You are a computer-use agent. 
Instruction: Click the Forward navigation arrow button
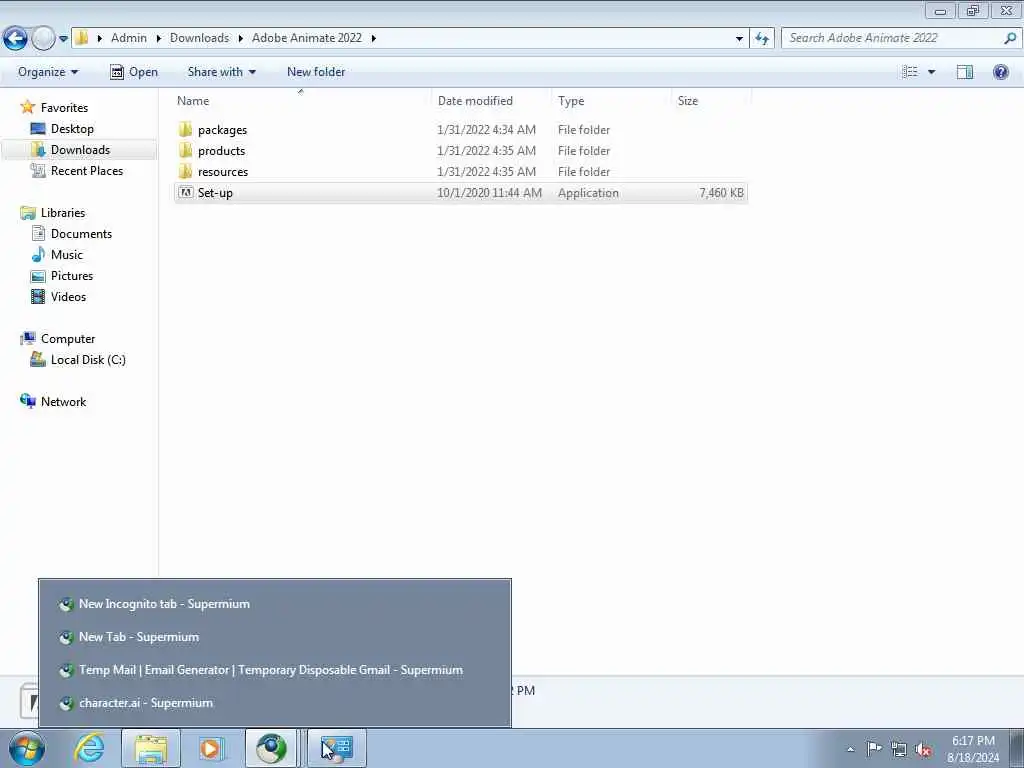pyautogui.click(x=43, y=39)
